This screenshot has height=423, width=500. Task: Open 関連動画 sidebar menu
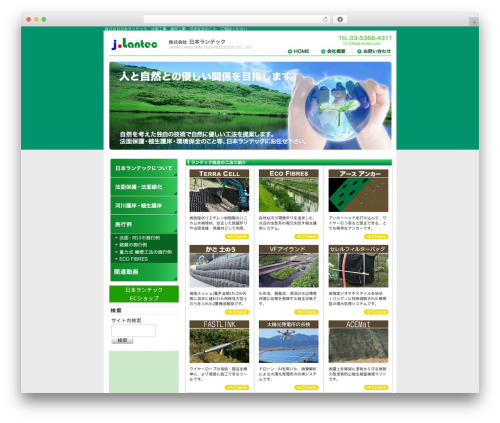tap(144, 272)
